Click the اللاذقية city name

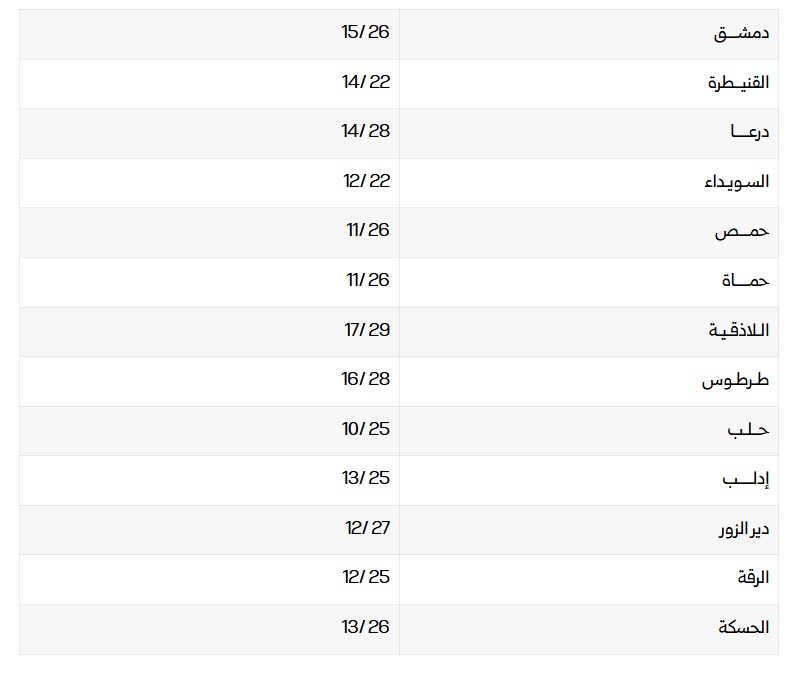coord(739,331)
